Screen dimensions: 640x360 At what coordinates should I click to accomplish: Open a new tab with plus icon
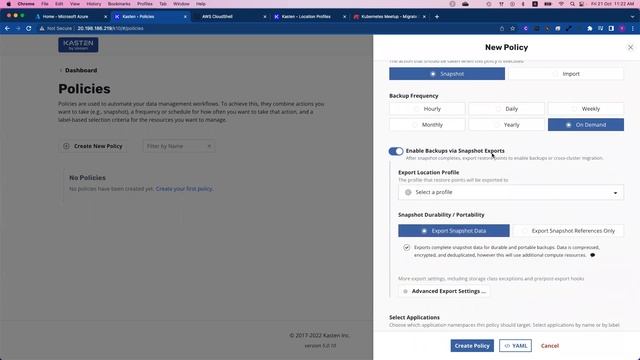(437, 17)
